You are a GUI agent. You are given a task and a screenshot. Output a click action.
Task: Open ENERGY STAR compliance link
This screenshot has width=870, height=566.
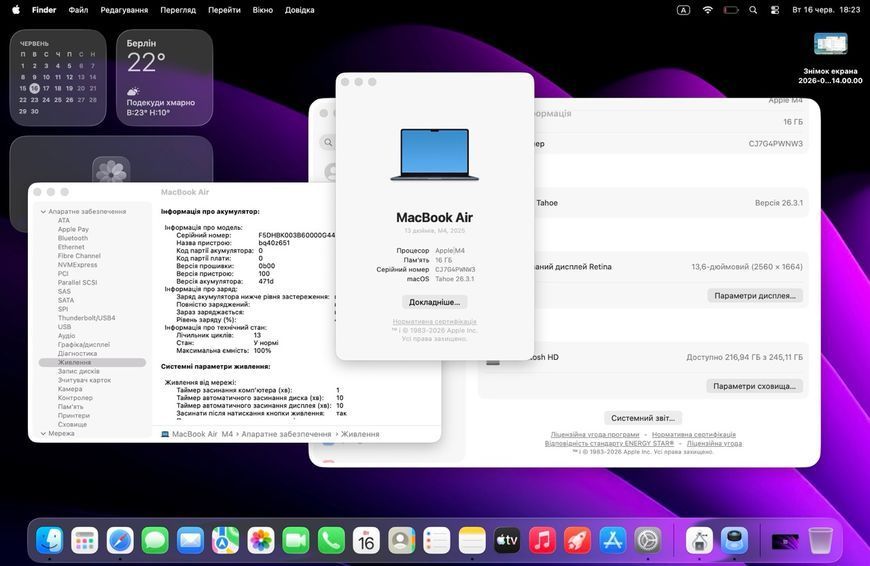coord(609,443)
